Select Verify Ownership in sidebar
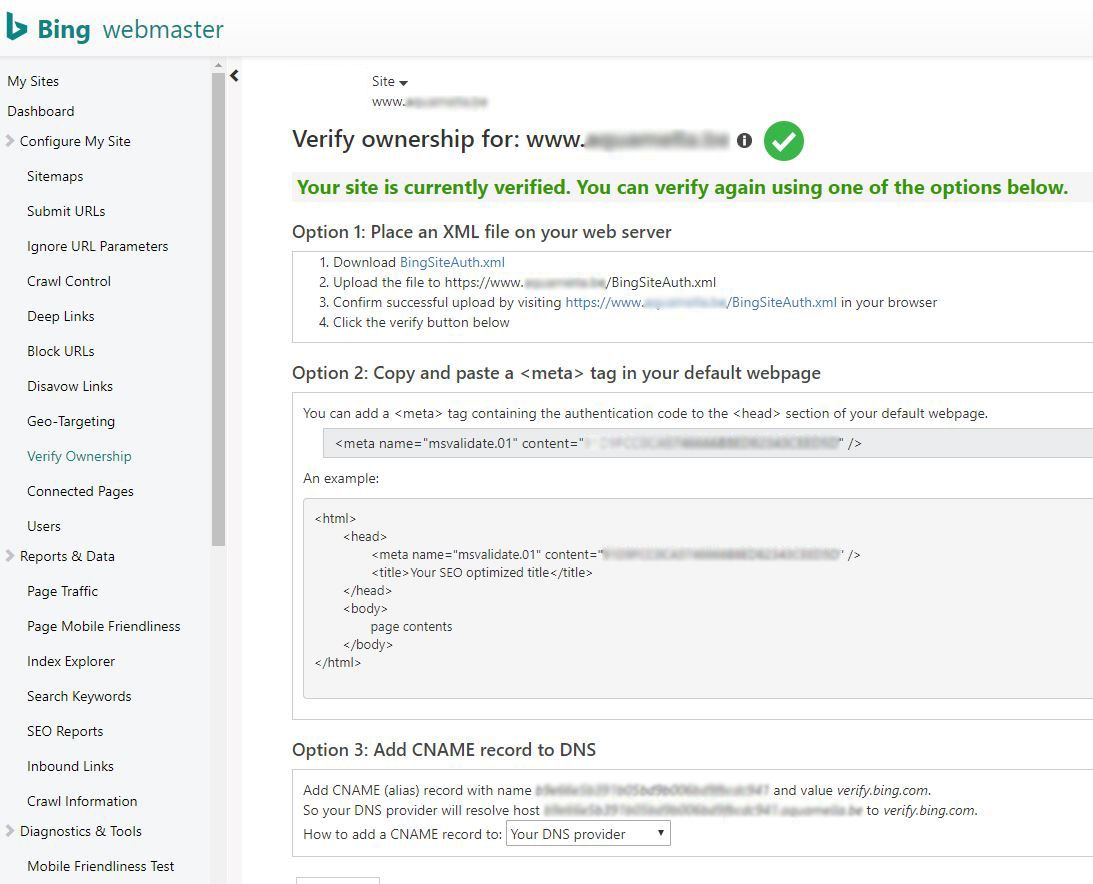The image size is (1093, 884). coord(79,456)
